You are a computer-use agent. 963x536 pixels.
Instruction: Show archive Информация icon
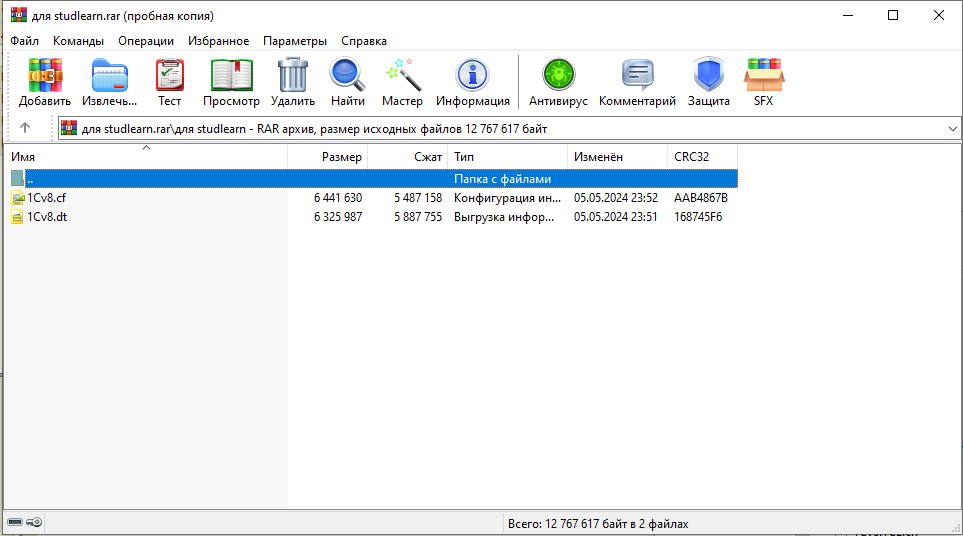pyautogui.click(x=472, y=76)
